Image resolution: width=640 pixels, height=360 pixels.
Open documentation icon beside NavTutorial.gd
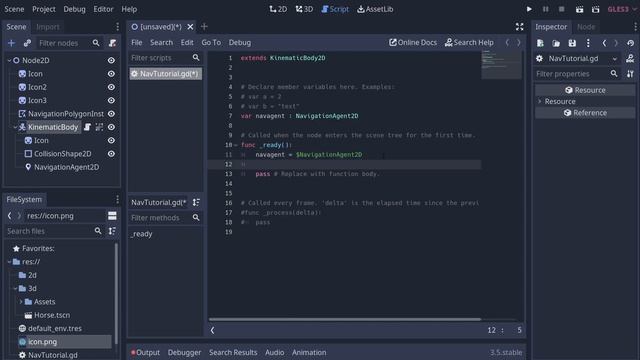(630, 58)
